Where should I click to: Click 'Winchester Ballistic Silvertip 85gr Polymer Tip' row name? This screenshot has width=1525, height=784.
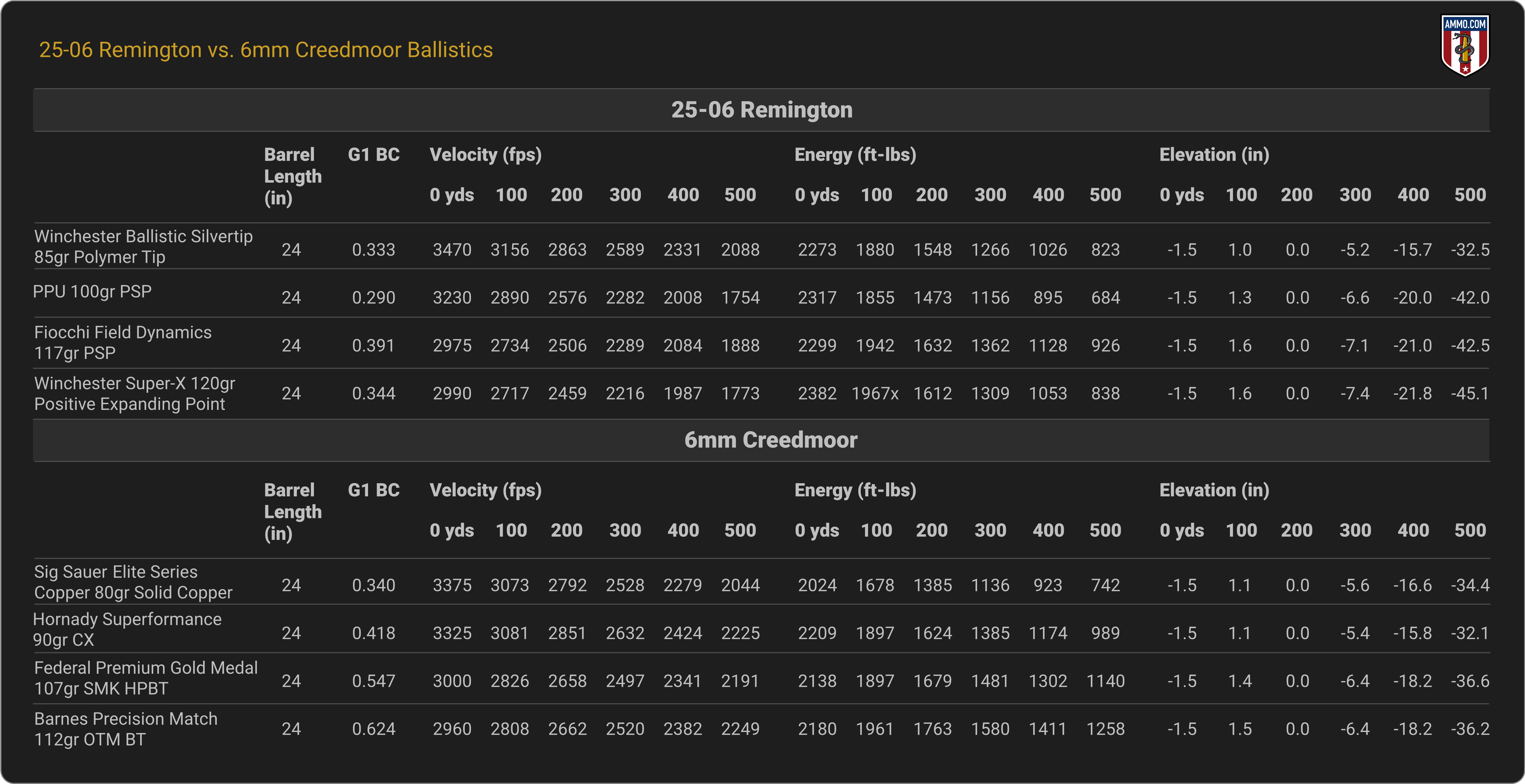click(143, 246)
